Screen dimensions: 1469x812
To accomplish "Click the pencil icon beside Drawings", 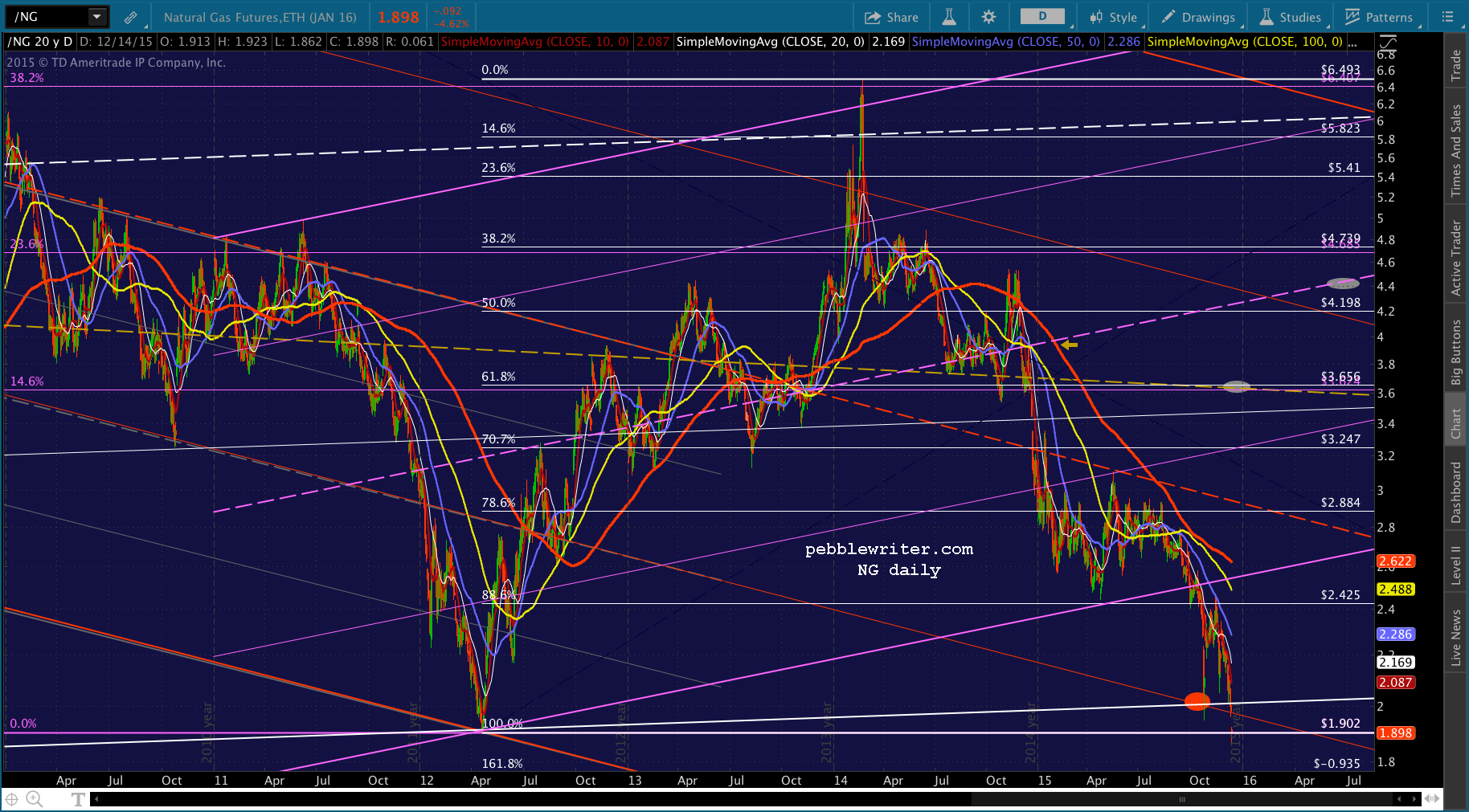I will point(1168,17).
